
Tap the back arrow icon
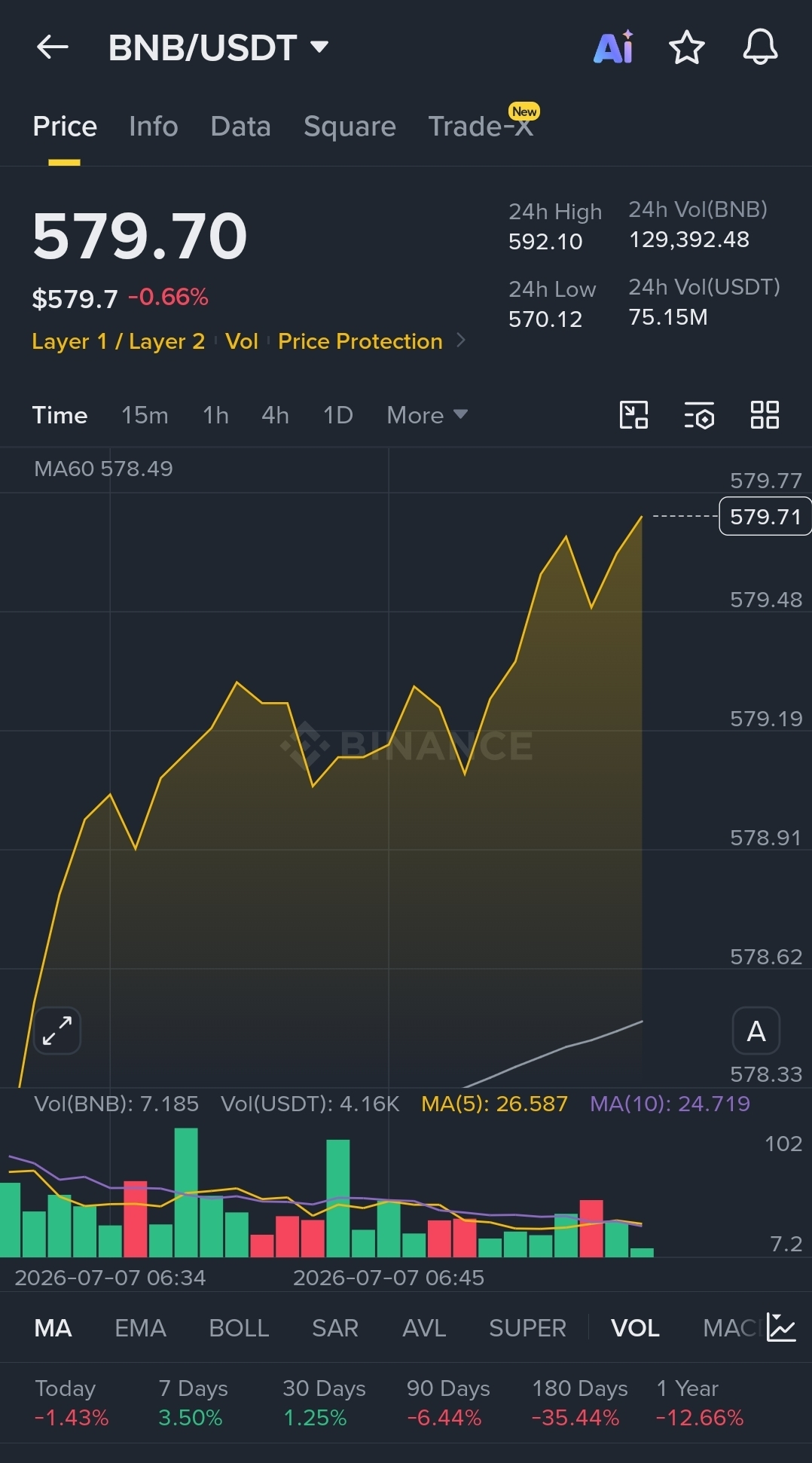(x=53, y=47)
